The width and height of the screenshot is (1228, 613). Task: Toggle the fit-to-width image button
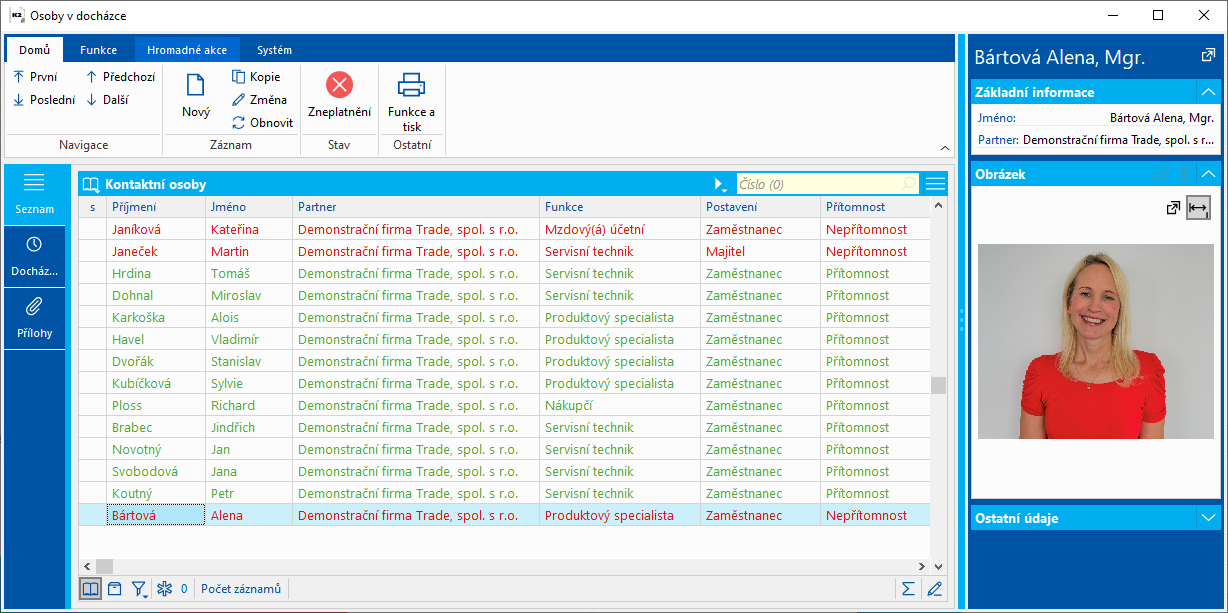[1199, 208]
